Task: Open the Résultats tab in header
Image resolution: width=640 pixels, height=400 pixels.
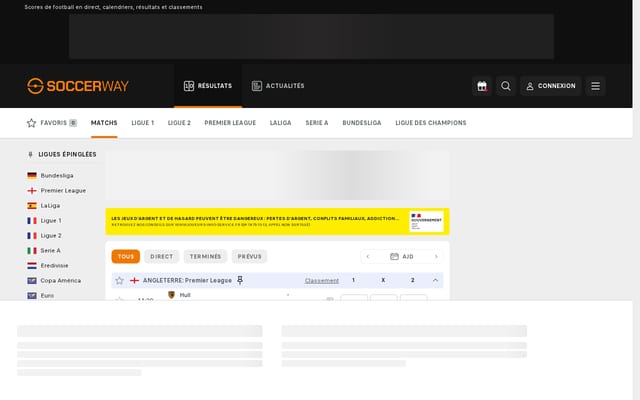Action: pos(208,86)
